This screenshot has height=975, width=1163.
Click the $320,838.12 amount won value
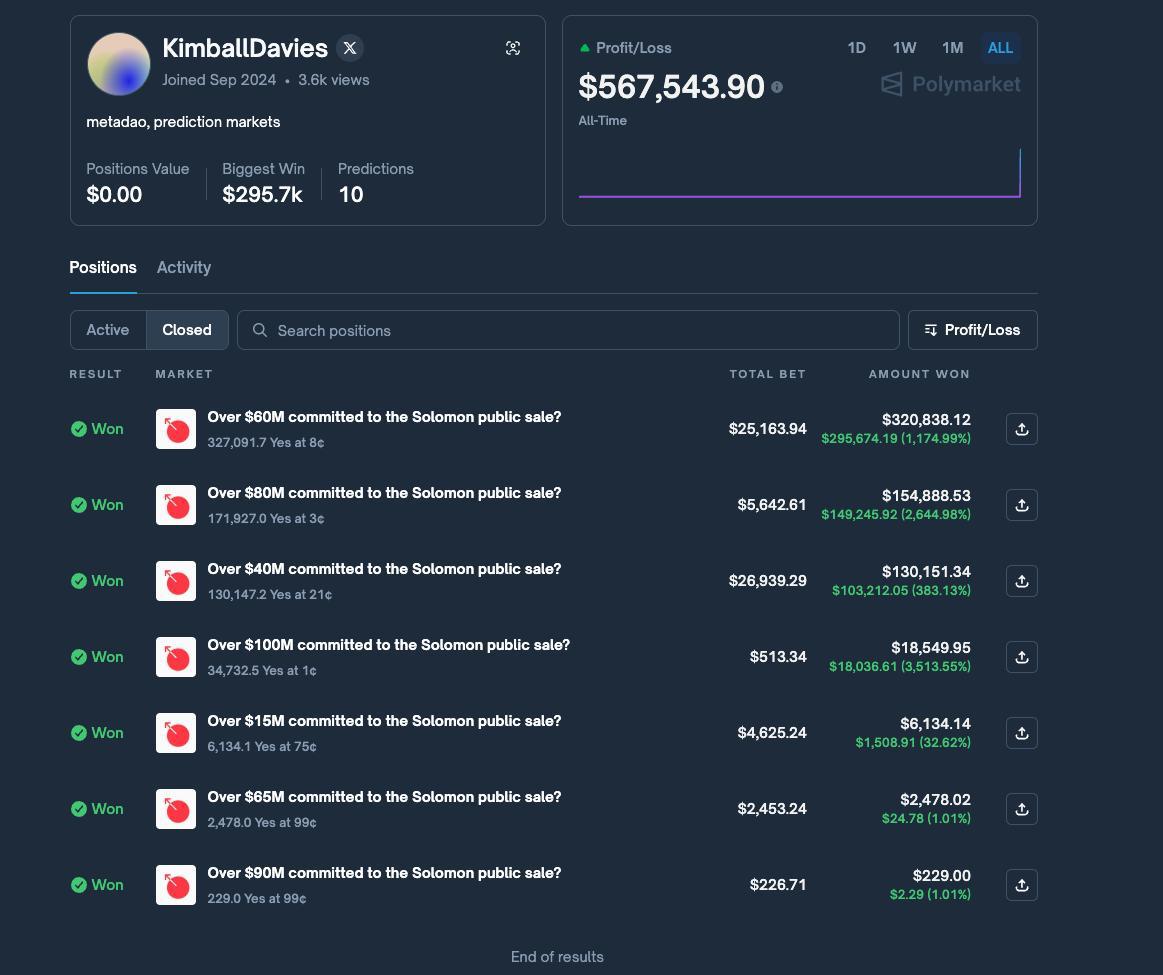tap(926, 420)
